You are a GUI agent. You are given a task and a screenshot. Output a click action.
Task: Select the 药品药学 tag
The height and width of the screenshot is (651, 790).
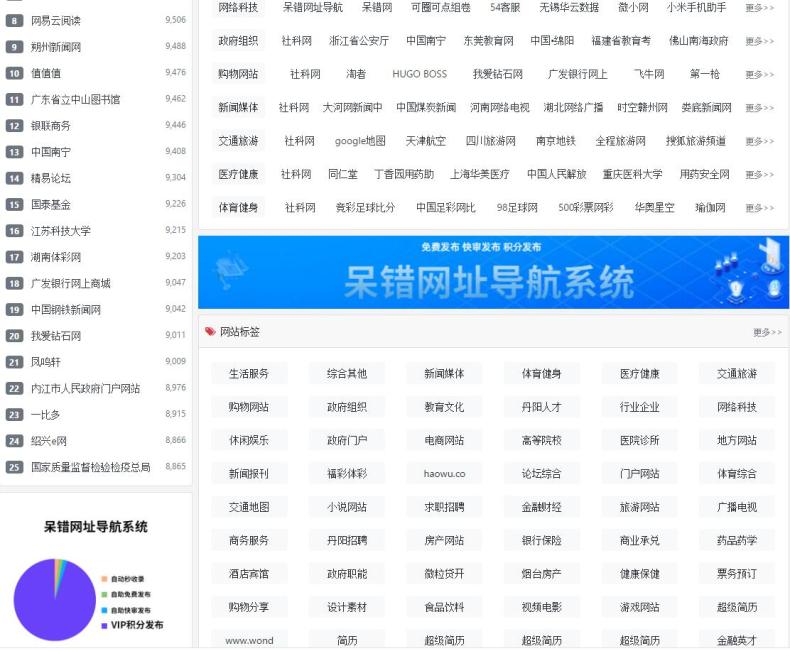tap(737, 540)
